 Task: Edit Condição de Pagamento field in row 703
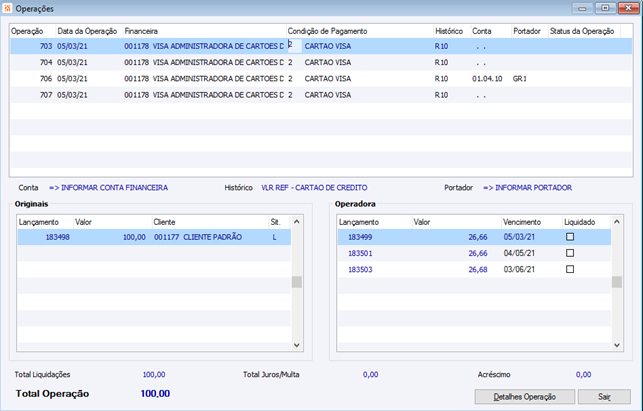coord(294,45)
